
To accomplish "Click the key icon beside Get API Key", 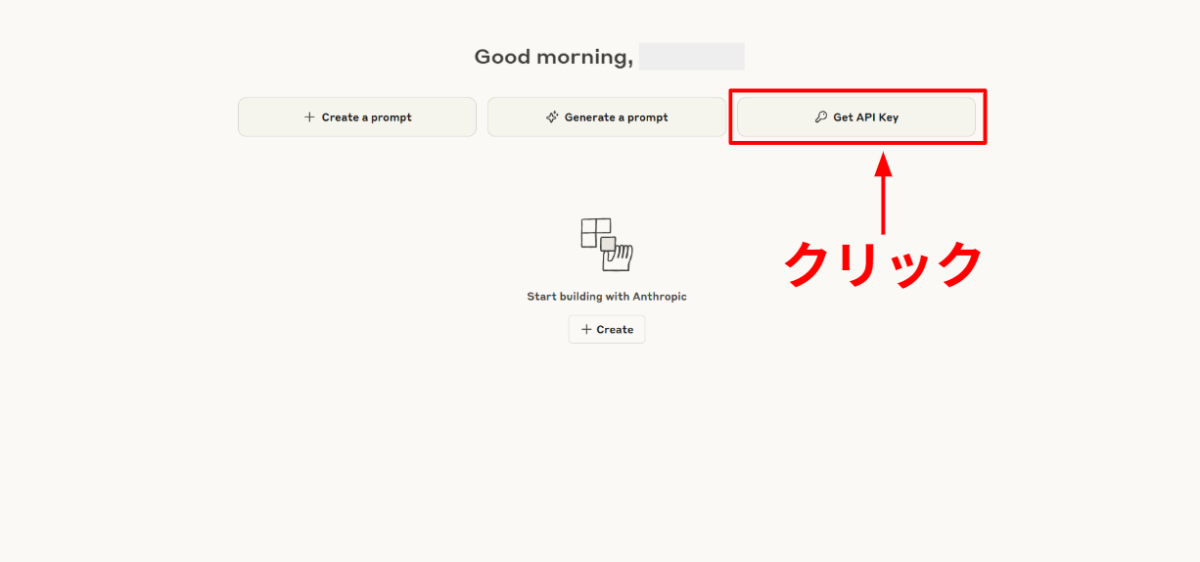I will tap(821, 117).
